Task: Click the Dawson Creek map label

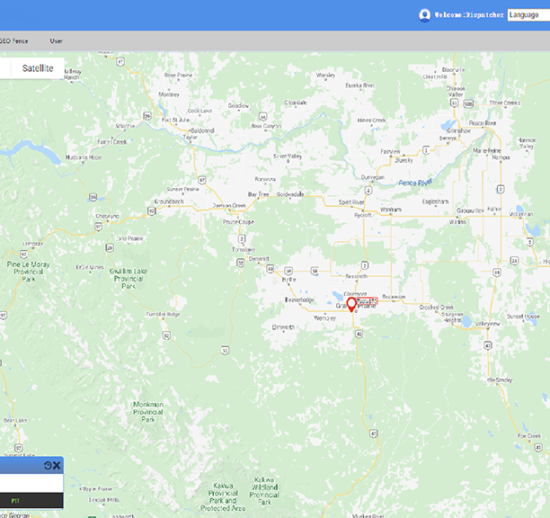Action: [229, 206]
